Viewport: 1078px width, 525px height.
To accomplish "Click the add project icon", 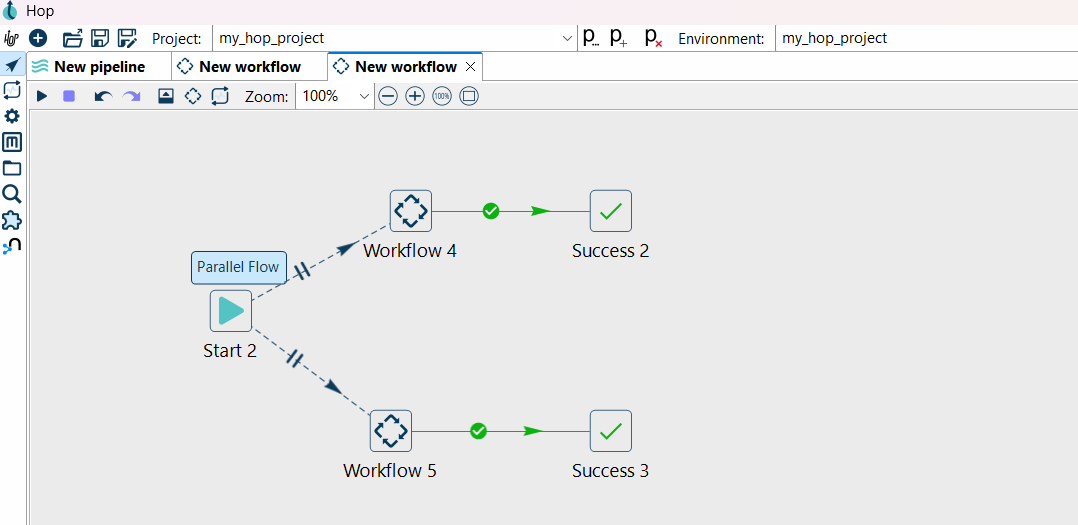I will coord(619,38).
